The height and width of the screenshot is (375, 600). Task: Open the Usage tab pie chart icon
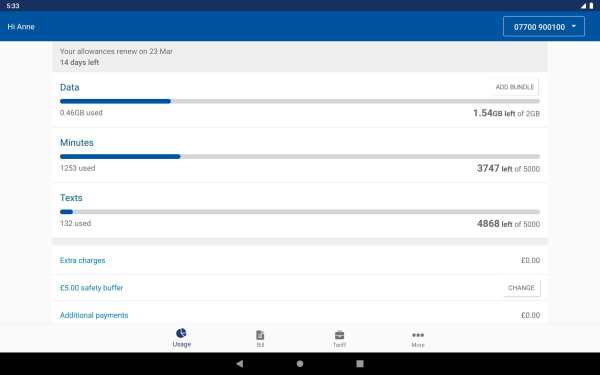(181, 333)
